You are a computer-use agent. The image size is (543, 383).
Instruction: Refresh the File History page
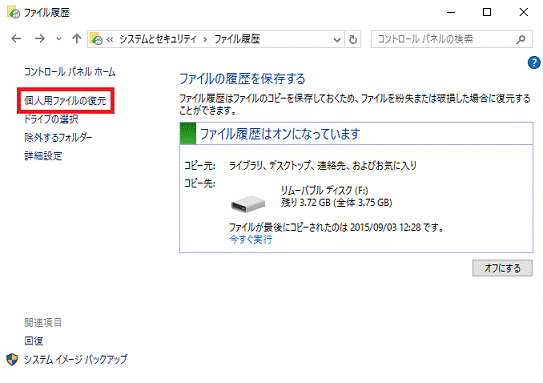353,39
